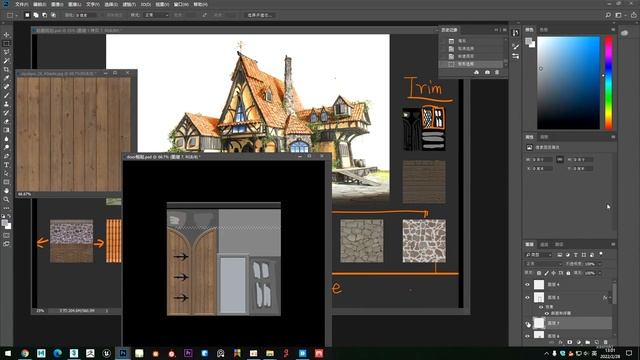Click History panel create snapshot camera icon
This screenshot has width=640, height=360.
tap(487, 72)
